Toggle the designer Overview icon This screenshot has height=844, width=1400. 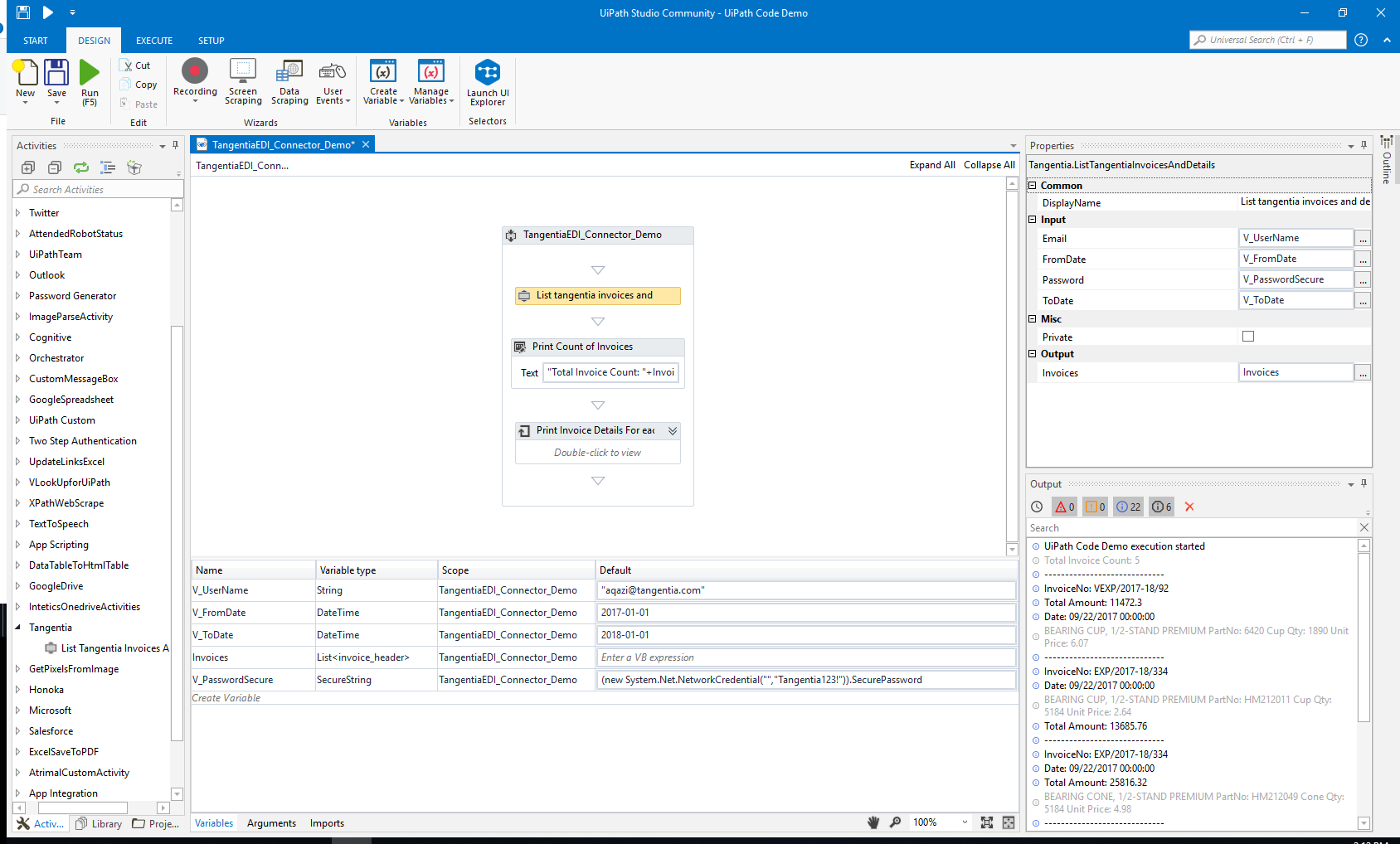tap(1009, 822)
